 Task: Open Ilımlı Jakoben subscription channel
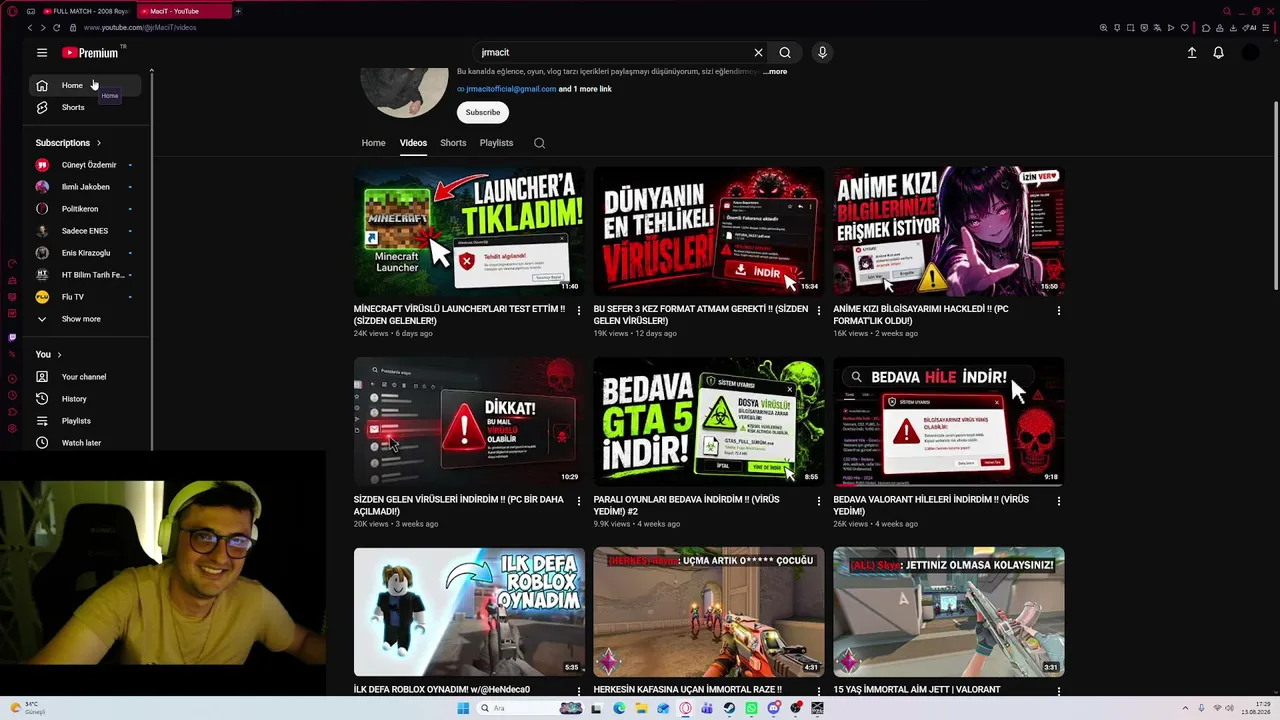click(85, 187)
